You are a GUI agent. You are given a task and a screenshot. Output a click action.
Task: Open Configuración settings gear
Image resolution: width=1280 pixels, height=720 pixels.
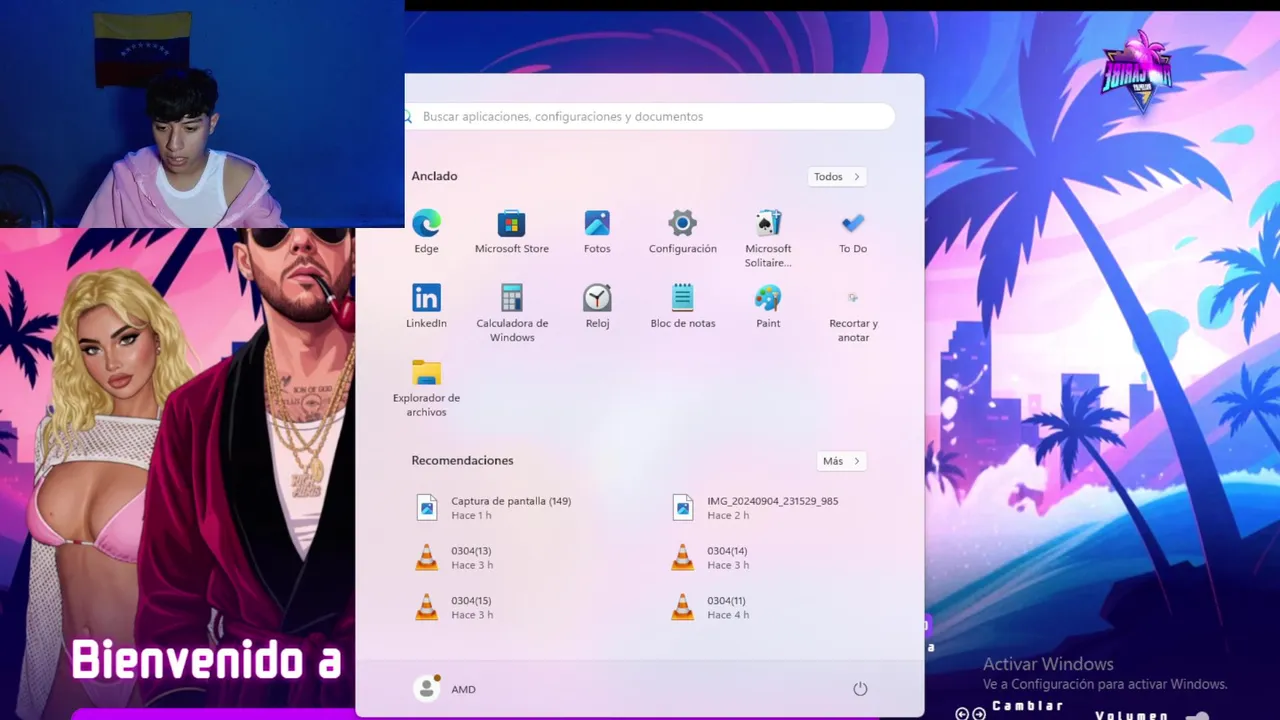[682, 231]
